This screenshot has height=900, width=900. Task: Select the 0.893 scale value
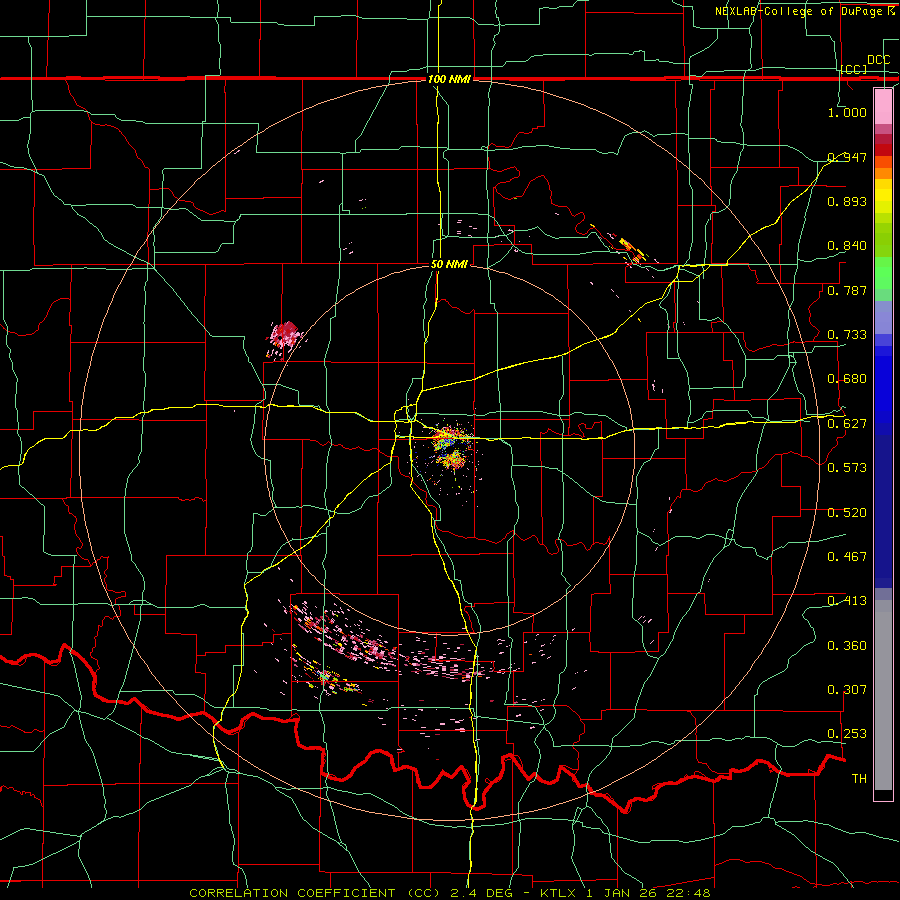(x=847, y=201)
